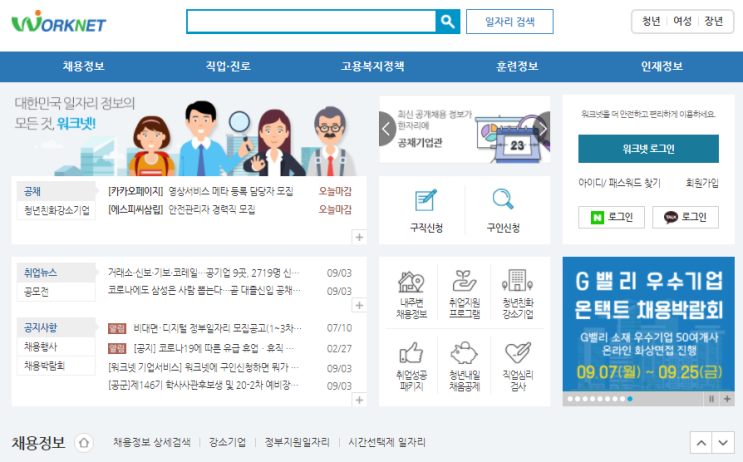Open 고용복지정책 main menu
The image size is (743, 462).
372,66
